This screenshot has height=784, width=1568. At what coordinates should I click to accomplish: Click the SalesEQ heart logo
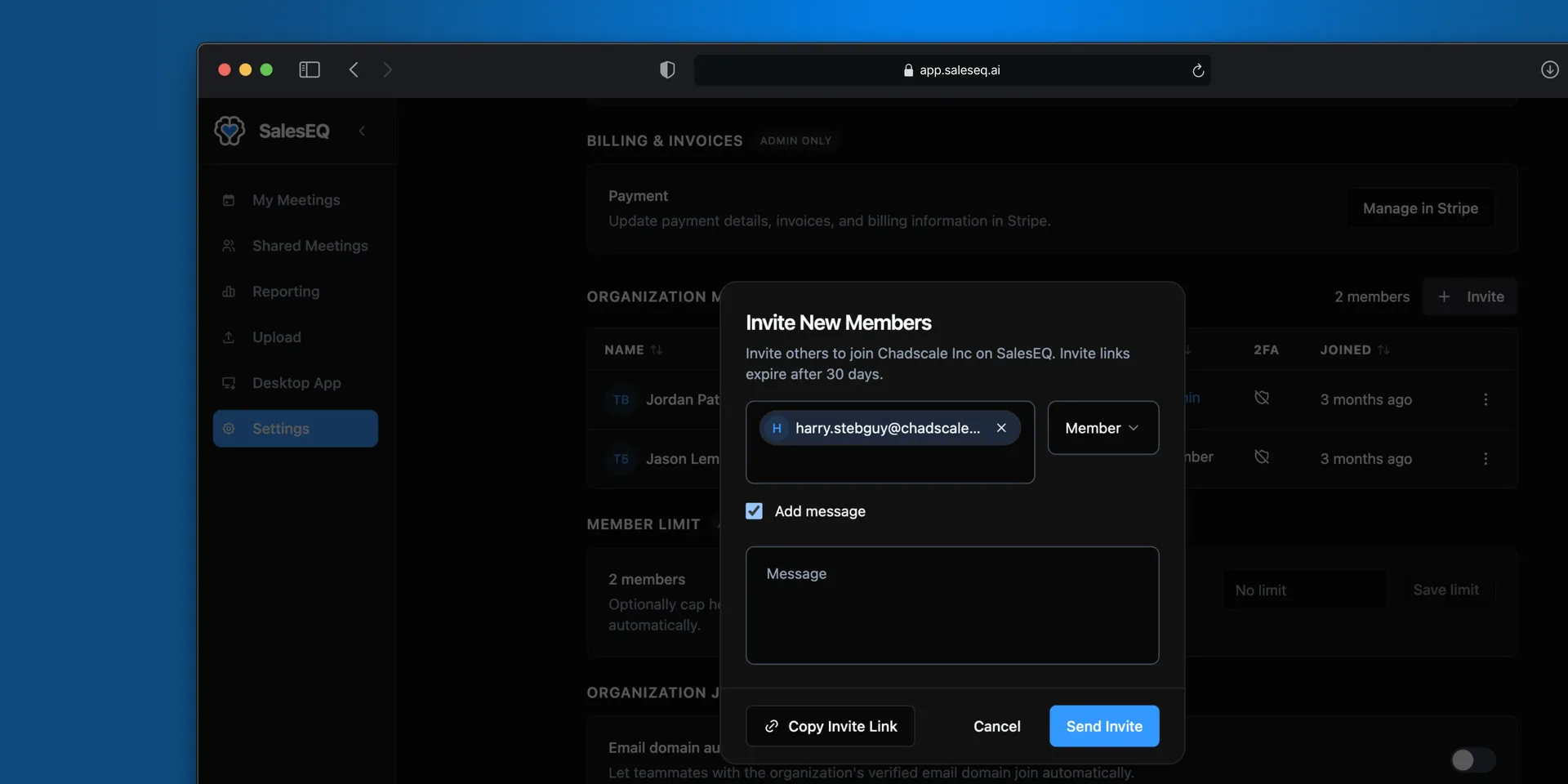(229, 131)
